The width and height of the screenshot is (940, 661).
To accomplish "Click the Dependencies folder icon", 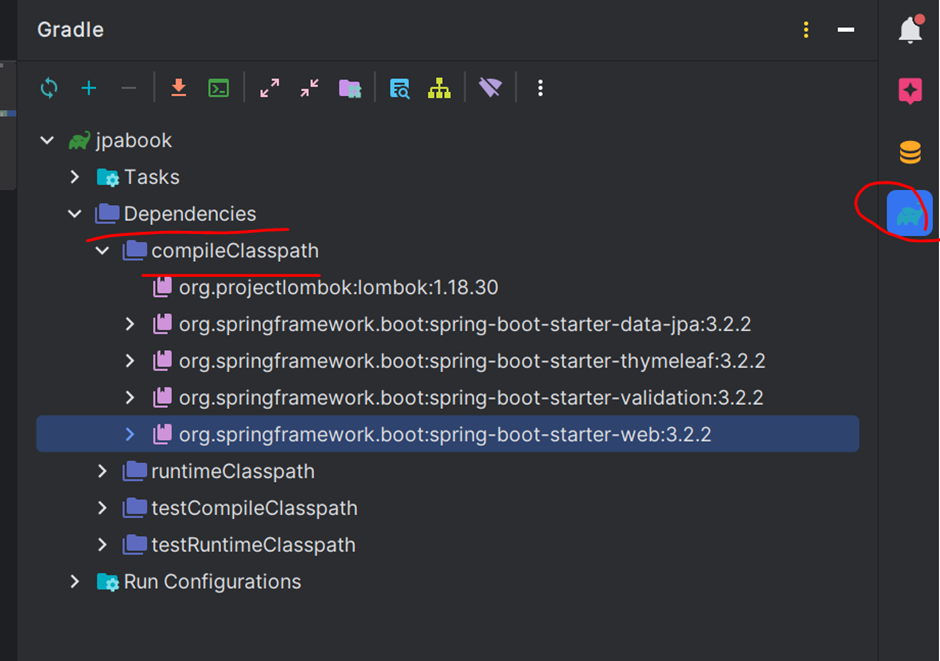I will pos(107,213).
